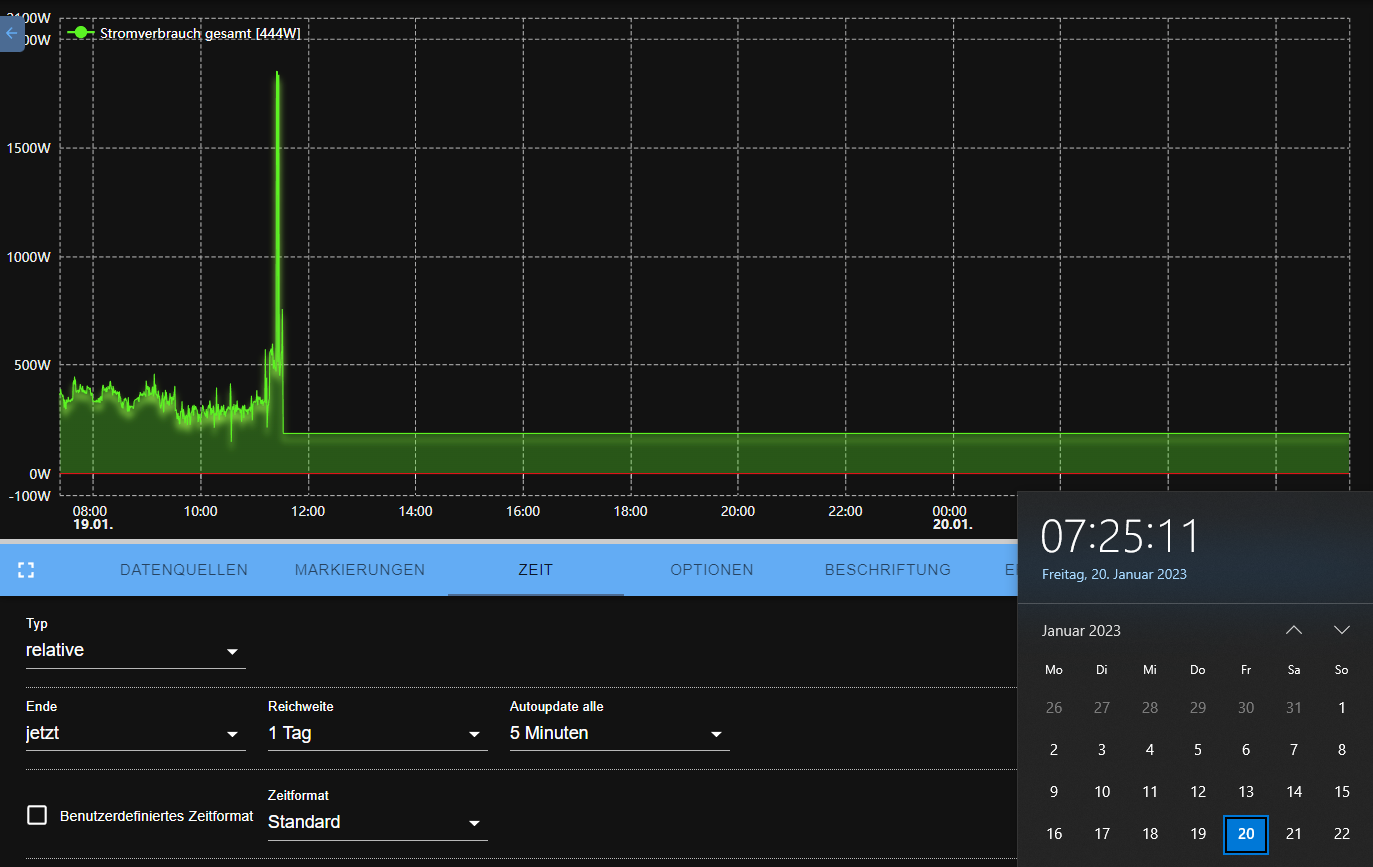Click the 08:00 19.01. axis label
1373x867 pixels.
pos(92,518)
